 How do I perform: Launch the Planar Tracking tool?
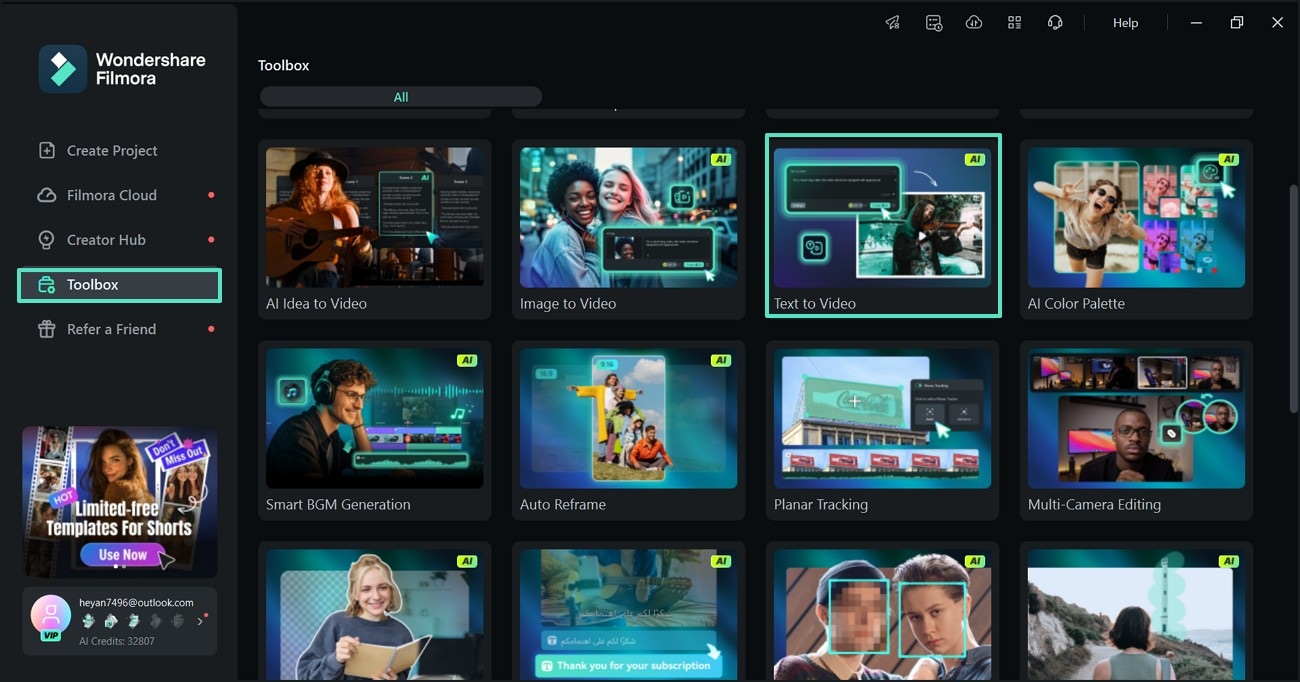[883, 430]
